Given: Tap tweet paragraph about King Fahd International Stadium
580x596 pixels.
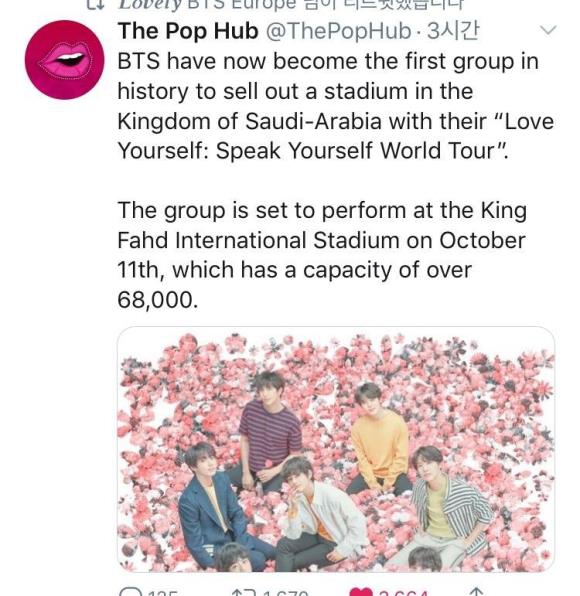Looking at the screenshot, I should [x=322, y=255].
